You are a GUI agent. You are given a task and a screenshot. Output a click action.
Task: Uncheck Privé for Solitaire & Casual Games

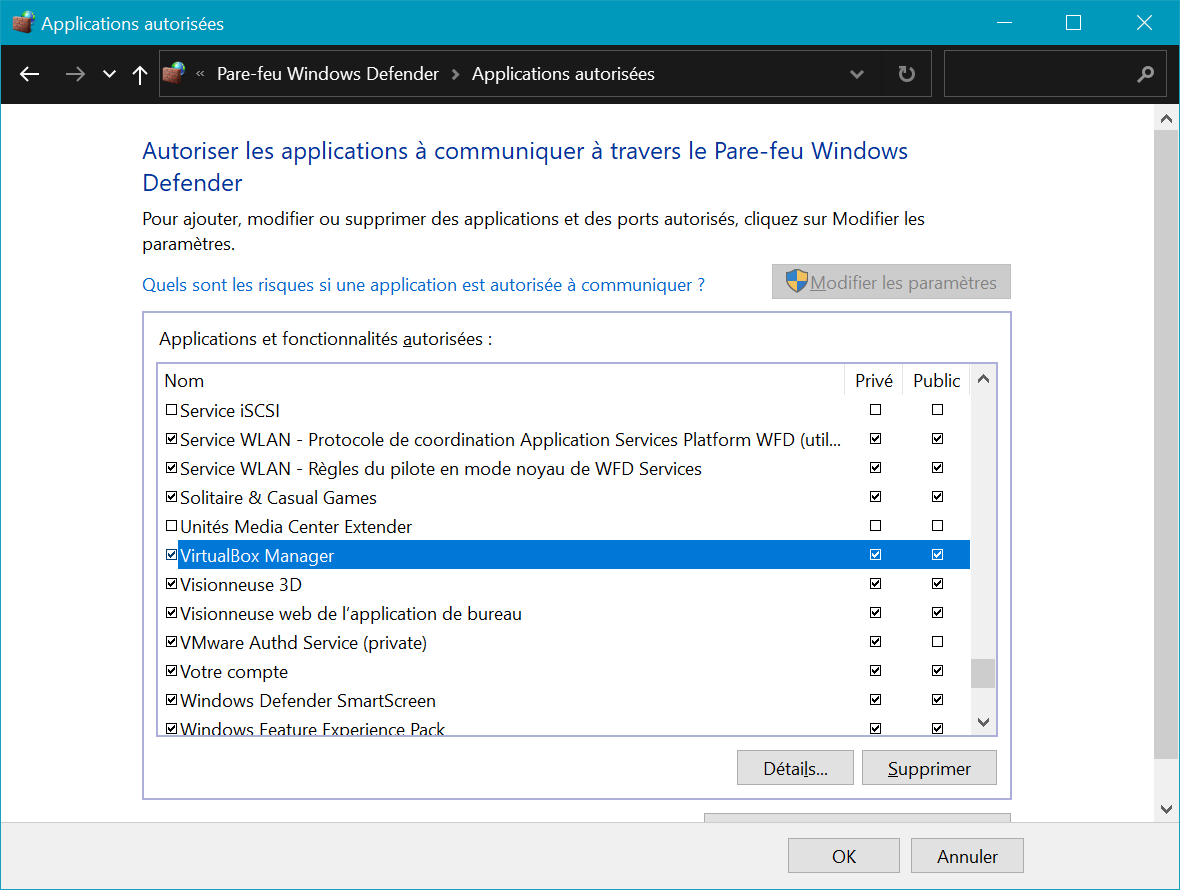(875, 497)
